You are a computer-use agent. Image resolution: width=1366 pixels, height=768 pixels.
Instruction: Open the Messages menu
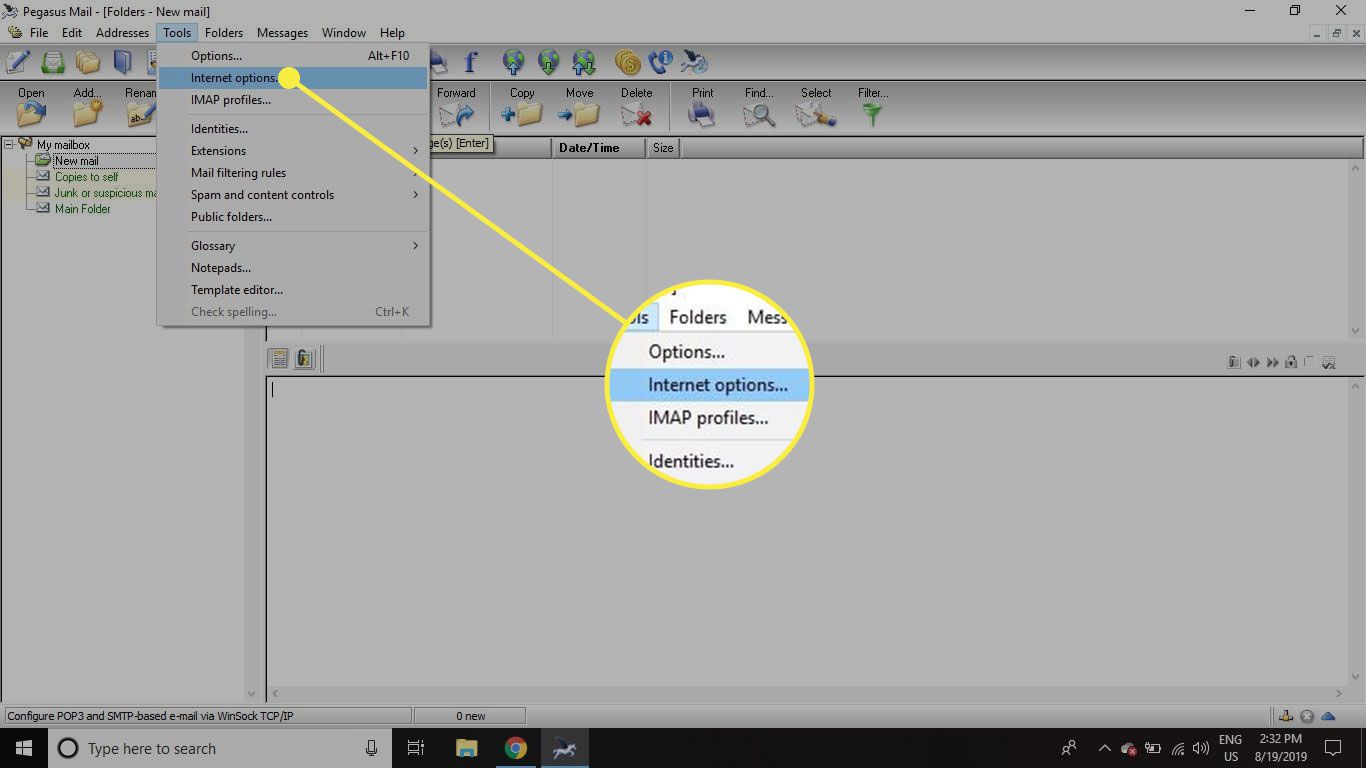282,33
